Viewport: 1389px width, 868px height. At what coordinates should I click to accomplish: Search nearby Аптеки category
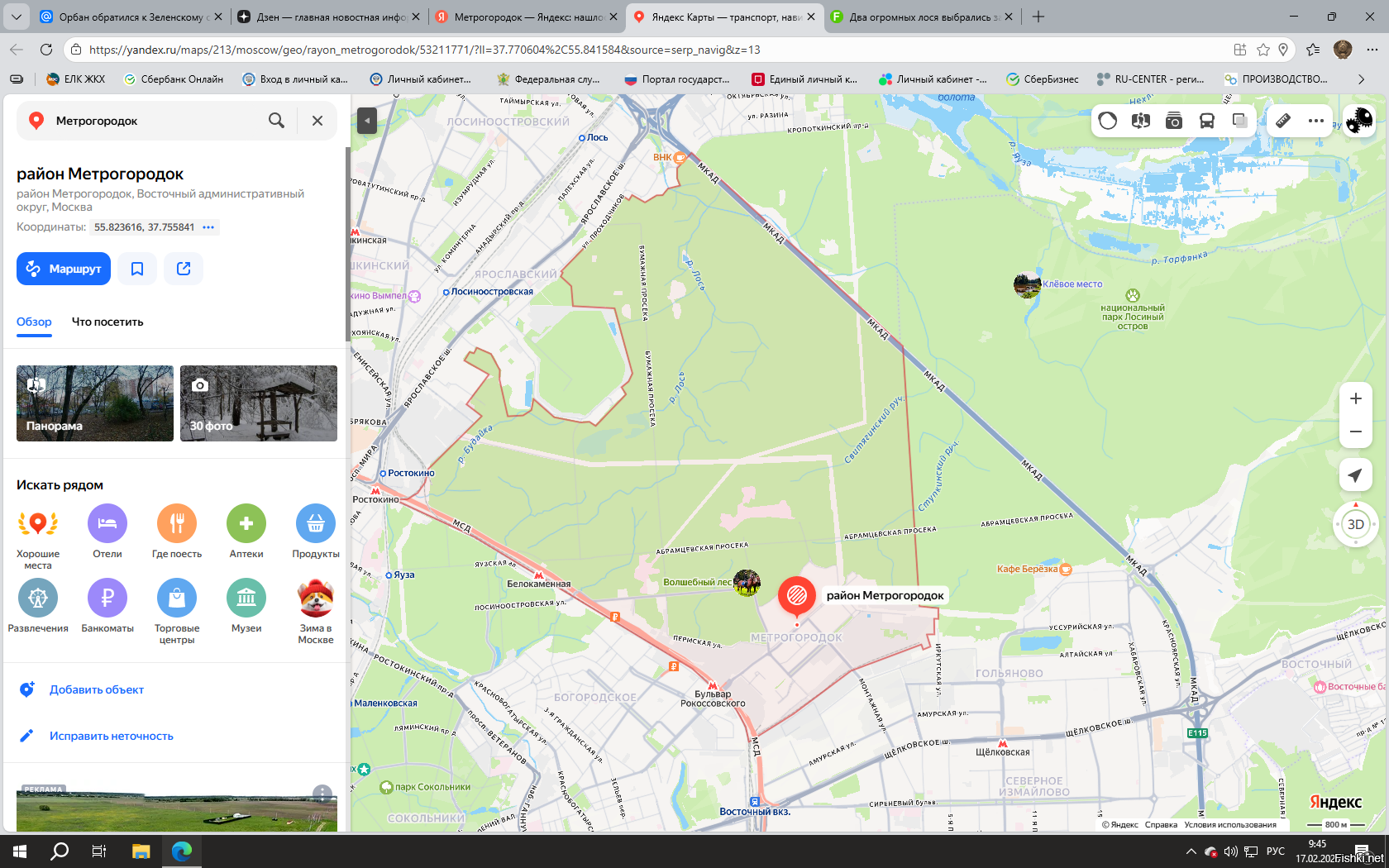click(x=246, y=532)
